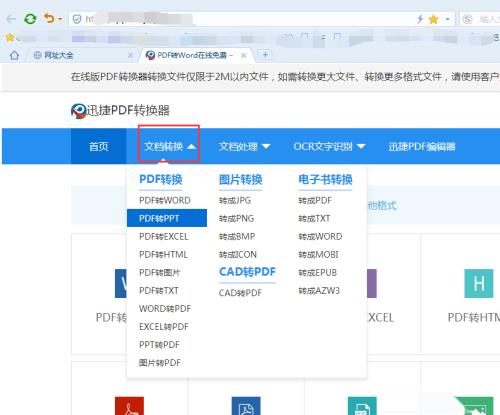Select 转成ICON under 图片转换
This screenshot has width=500, height=415.
(238, 254)
